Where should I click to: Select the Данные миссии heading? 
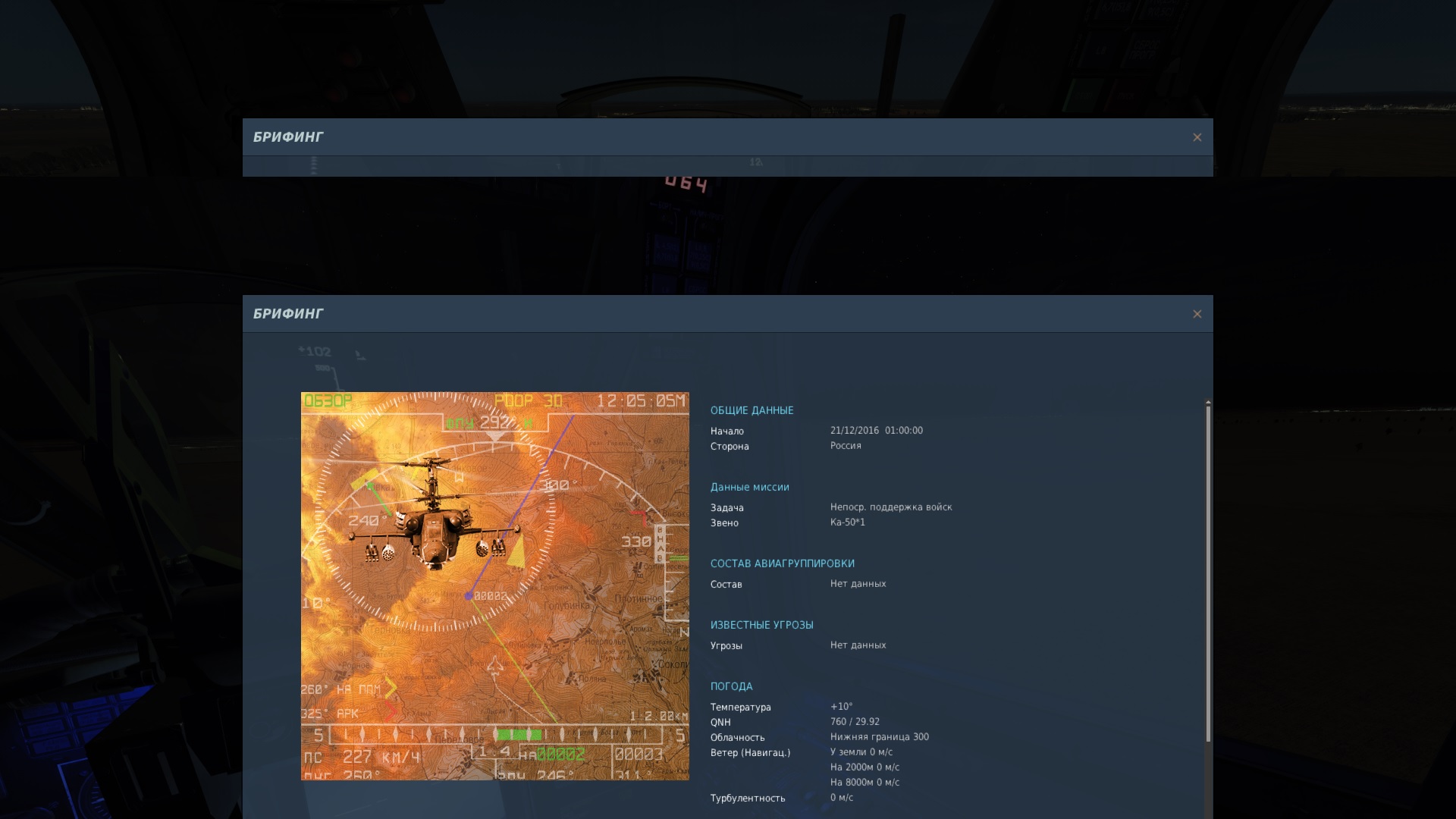(x=749, y=487)
